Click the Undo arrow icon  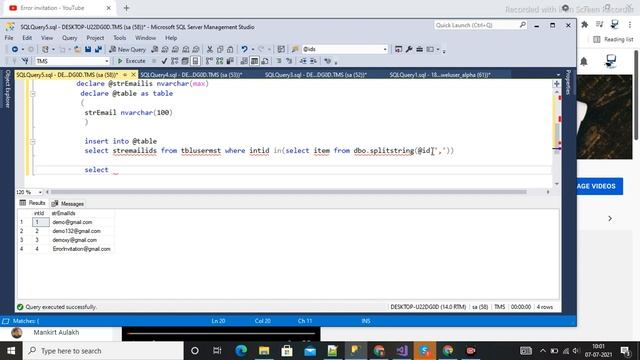(244, 49)
